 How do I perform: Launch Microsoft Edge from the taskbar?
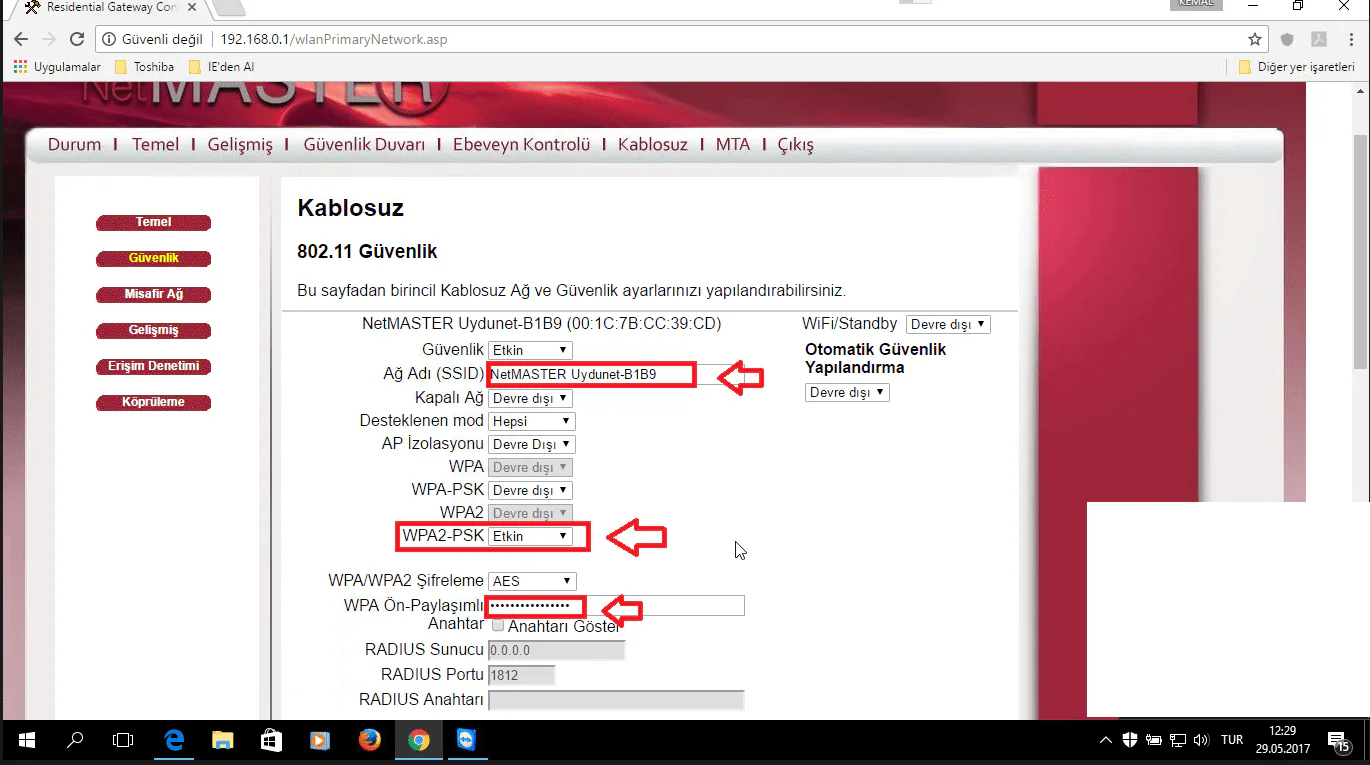point(174,741)
